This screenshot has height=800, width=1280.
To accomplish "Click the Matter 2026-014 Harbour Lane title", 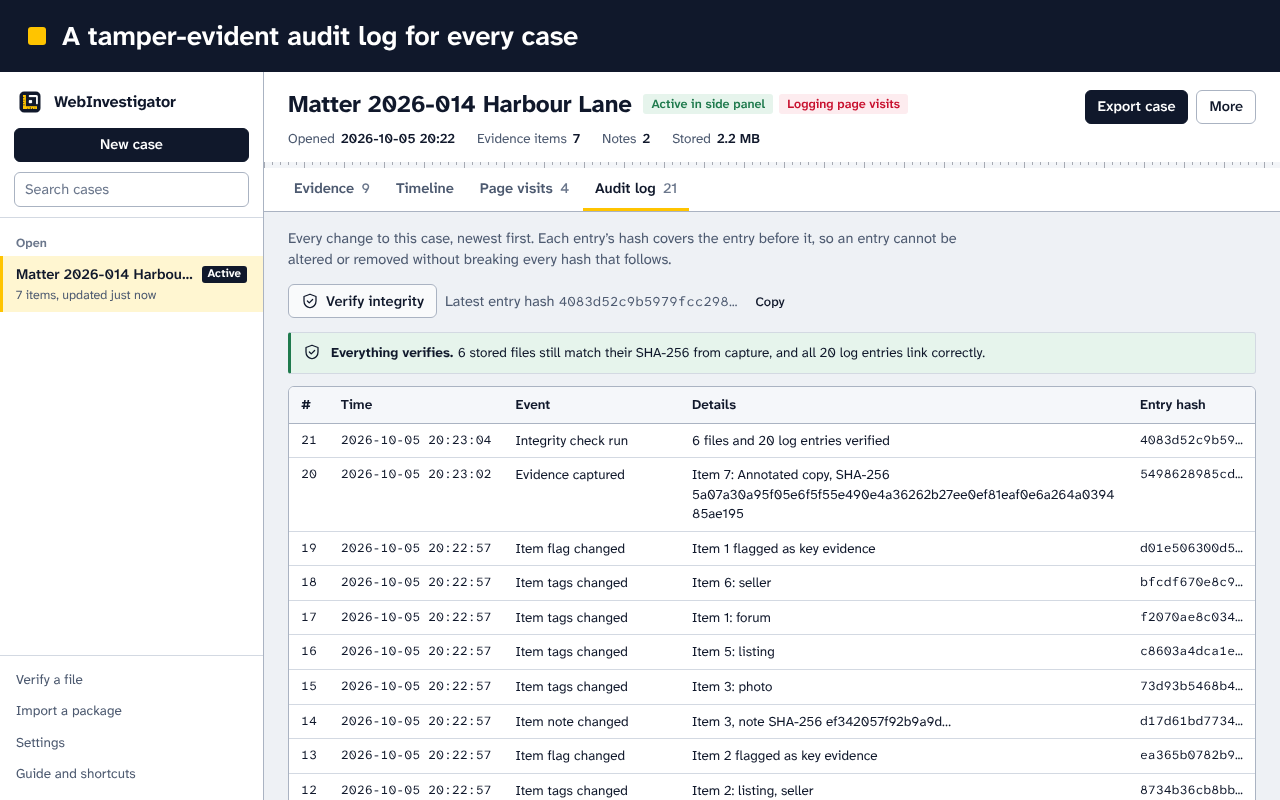I will (x=460, y=105).
